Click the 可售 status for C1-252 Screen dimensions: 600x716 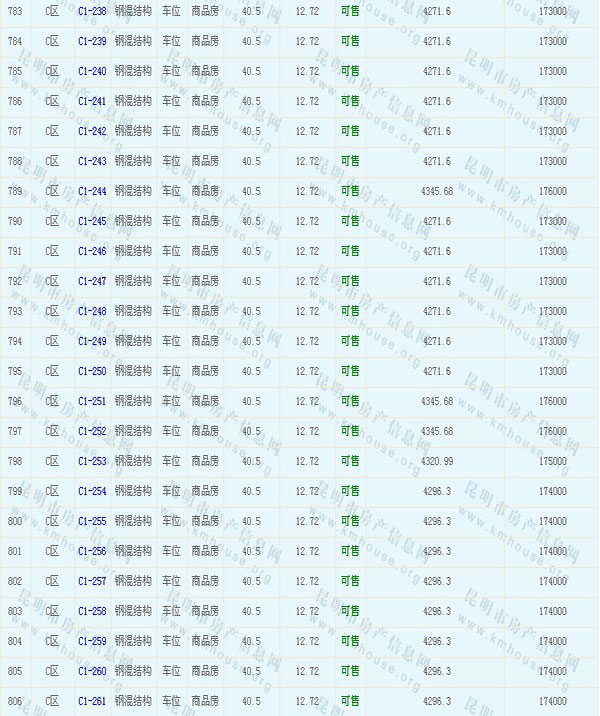(x=350, y=431)
